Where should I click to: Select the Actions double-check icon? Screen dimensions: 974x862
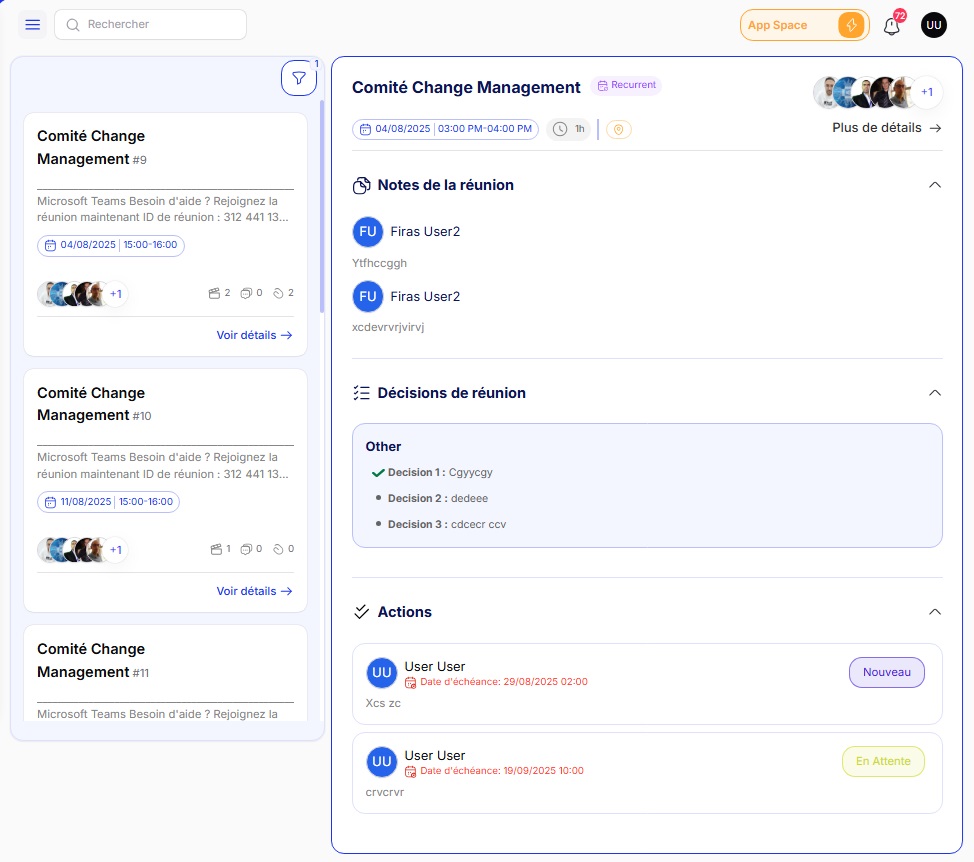[360, 611]
